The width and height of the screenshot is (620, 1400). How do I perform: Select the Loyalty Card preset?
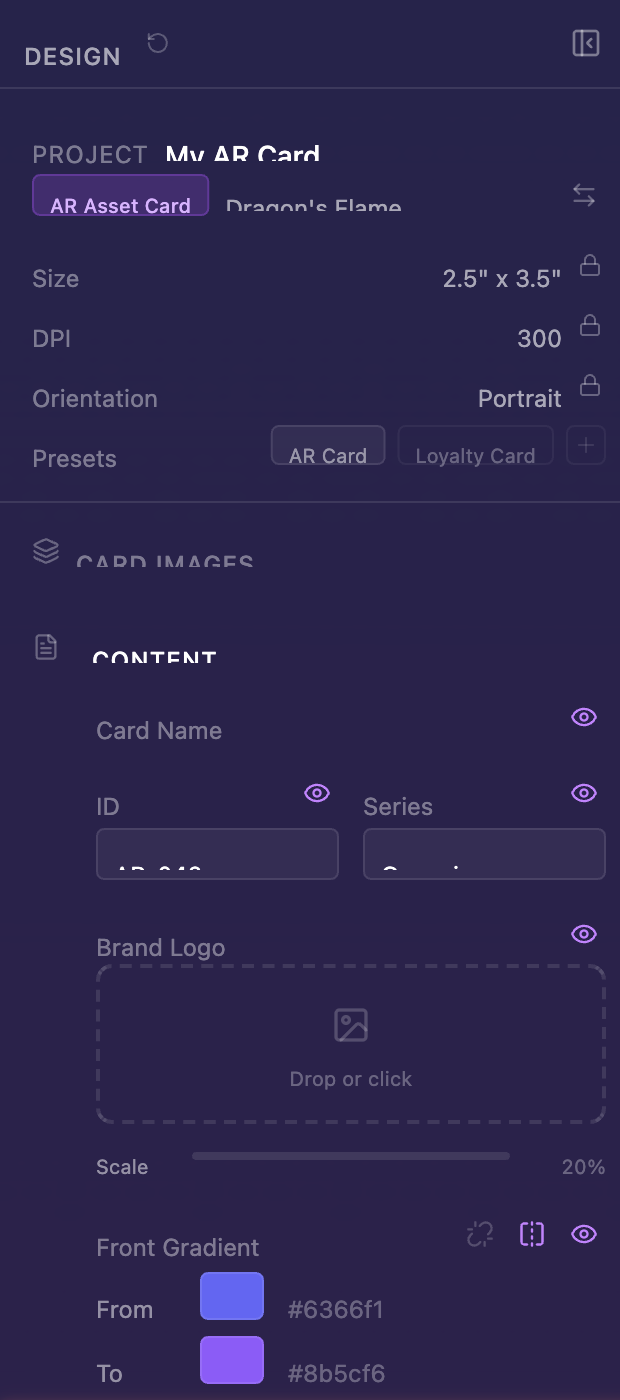[475, 445]
